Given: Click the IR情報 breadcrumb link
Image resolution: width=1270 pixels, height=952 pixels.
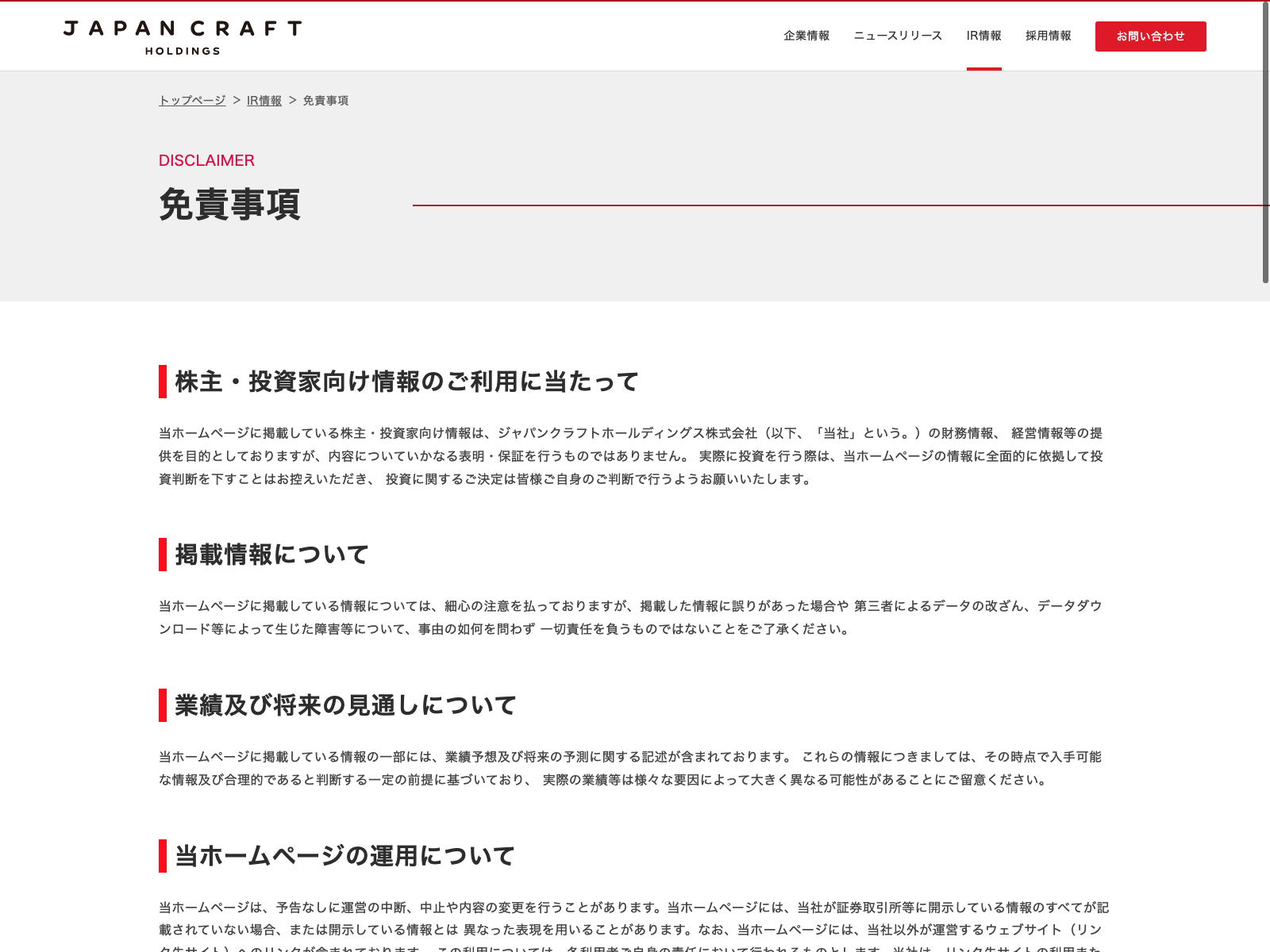Looking at the screenshot, I should coord(264,101).
